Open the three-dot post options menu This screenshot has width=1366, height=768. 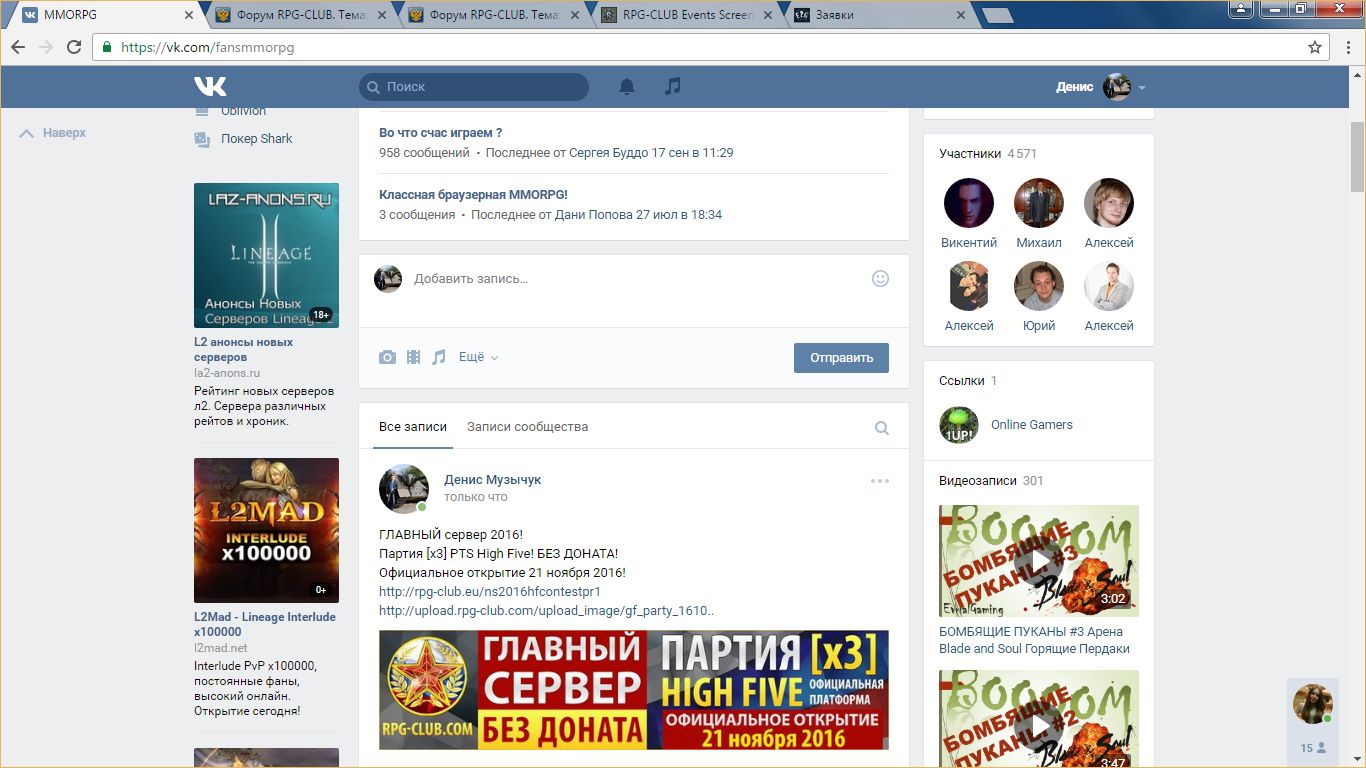(x=880, y=481)
